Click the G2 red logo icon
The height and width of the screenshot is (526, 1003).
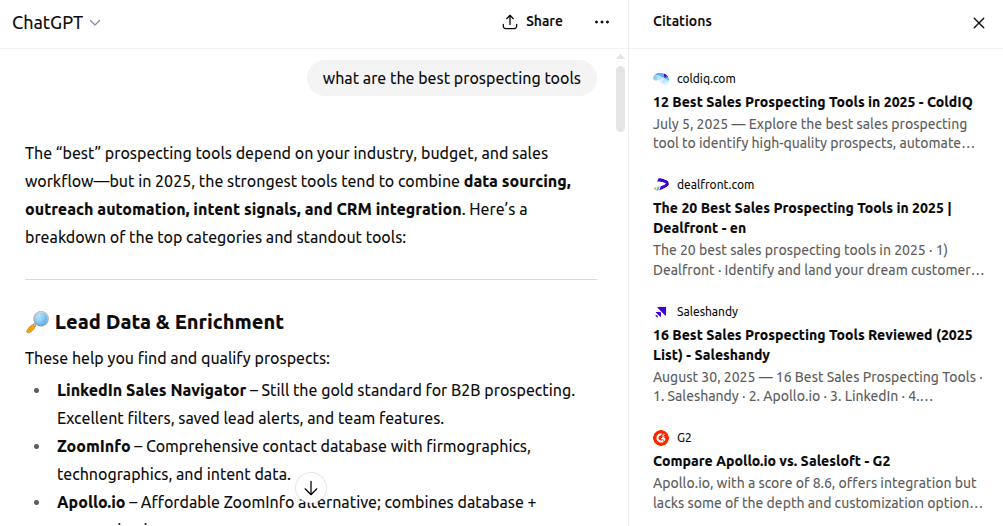[661, 438]
